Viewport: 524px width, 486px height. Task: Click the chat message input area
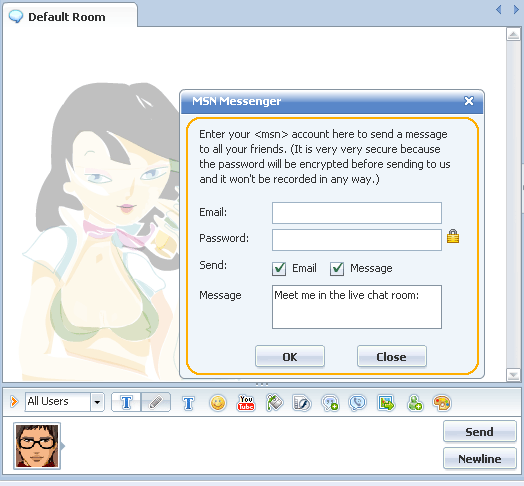coord(251,445)
